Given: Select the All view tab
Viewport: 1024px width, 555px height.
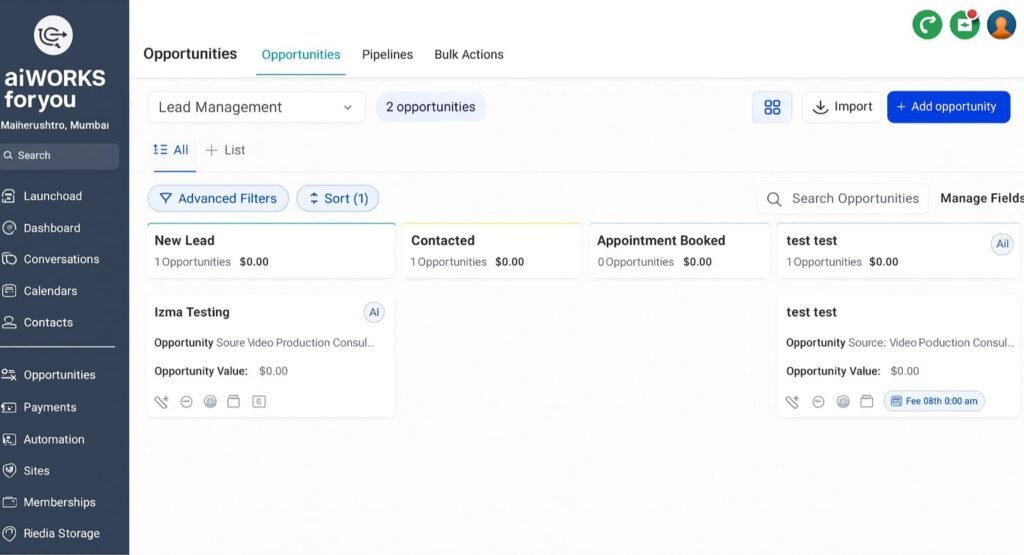Looking at the screenshot, I should point(171,150).
